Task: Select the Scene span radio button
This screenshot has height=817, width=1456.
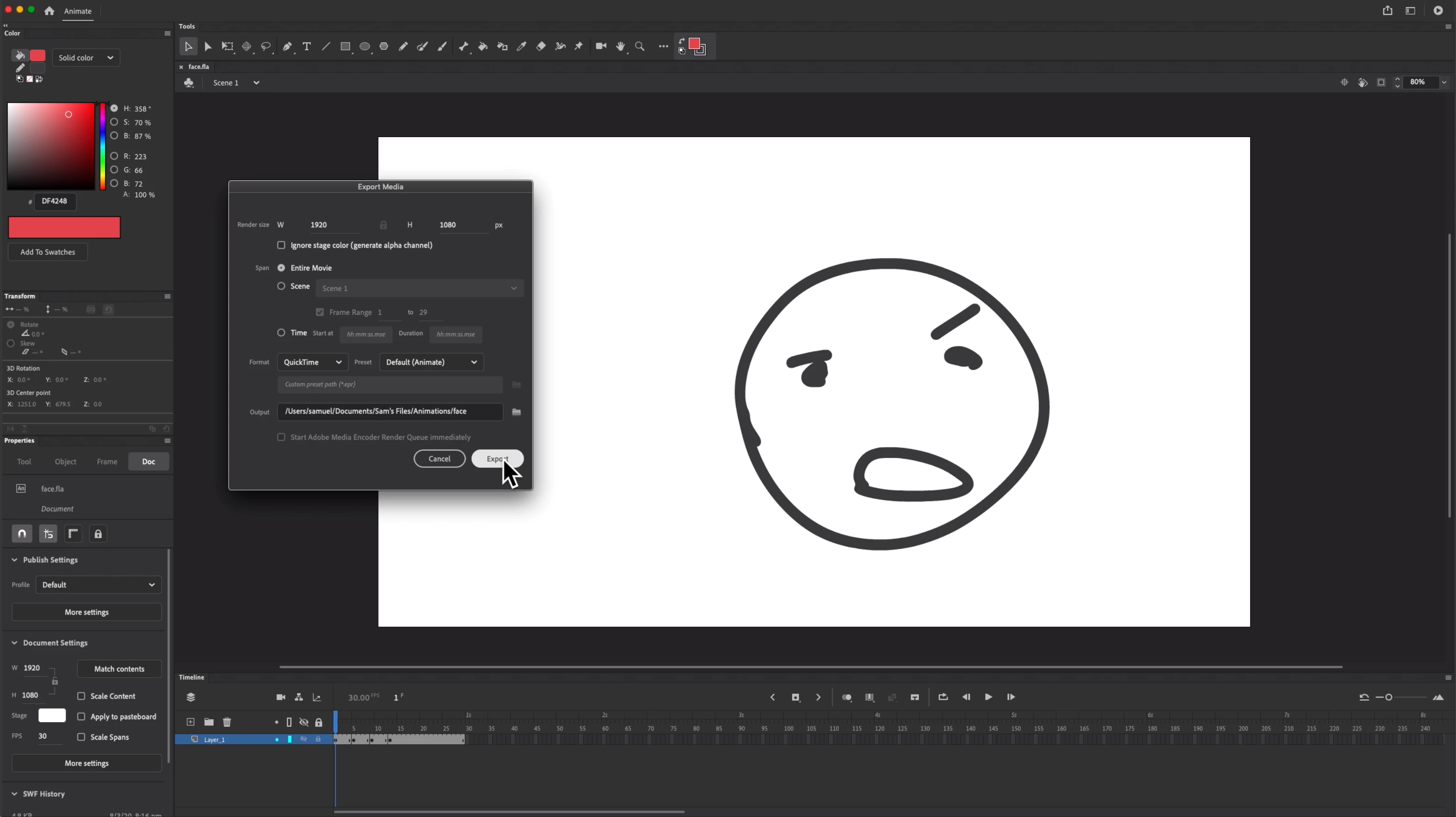Action: 281,286
